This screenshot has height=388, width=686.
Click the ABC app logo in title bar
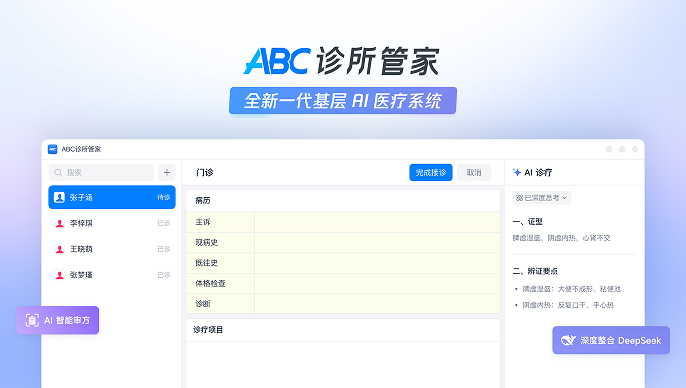pos(52,149)
